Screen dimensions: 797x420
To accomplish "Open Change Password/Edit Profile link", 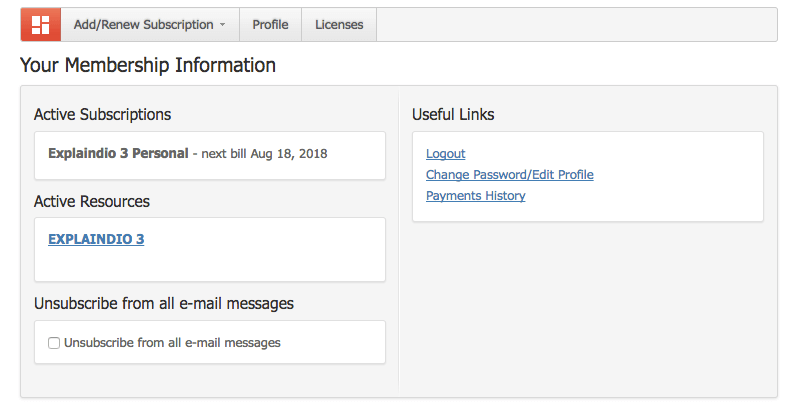I will 509,175.
